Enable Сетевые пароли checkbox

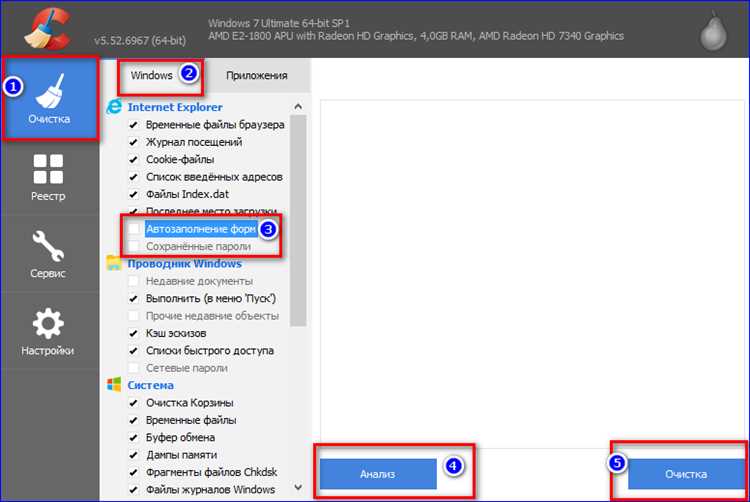pyautogui.click(x=133, y=368)
